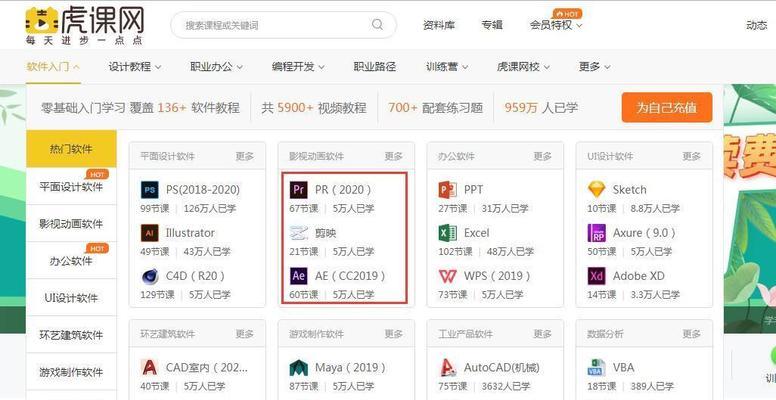Click 更多 in the UI设计软件 card
776x400 pixels.
coord(691,156)
